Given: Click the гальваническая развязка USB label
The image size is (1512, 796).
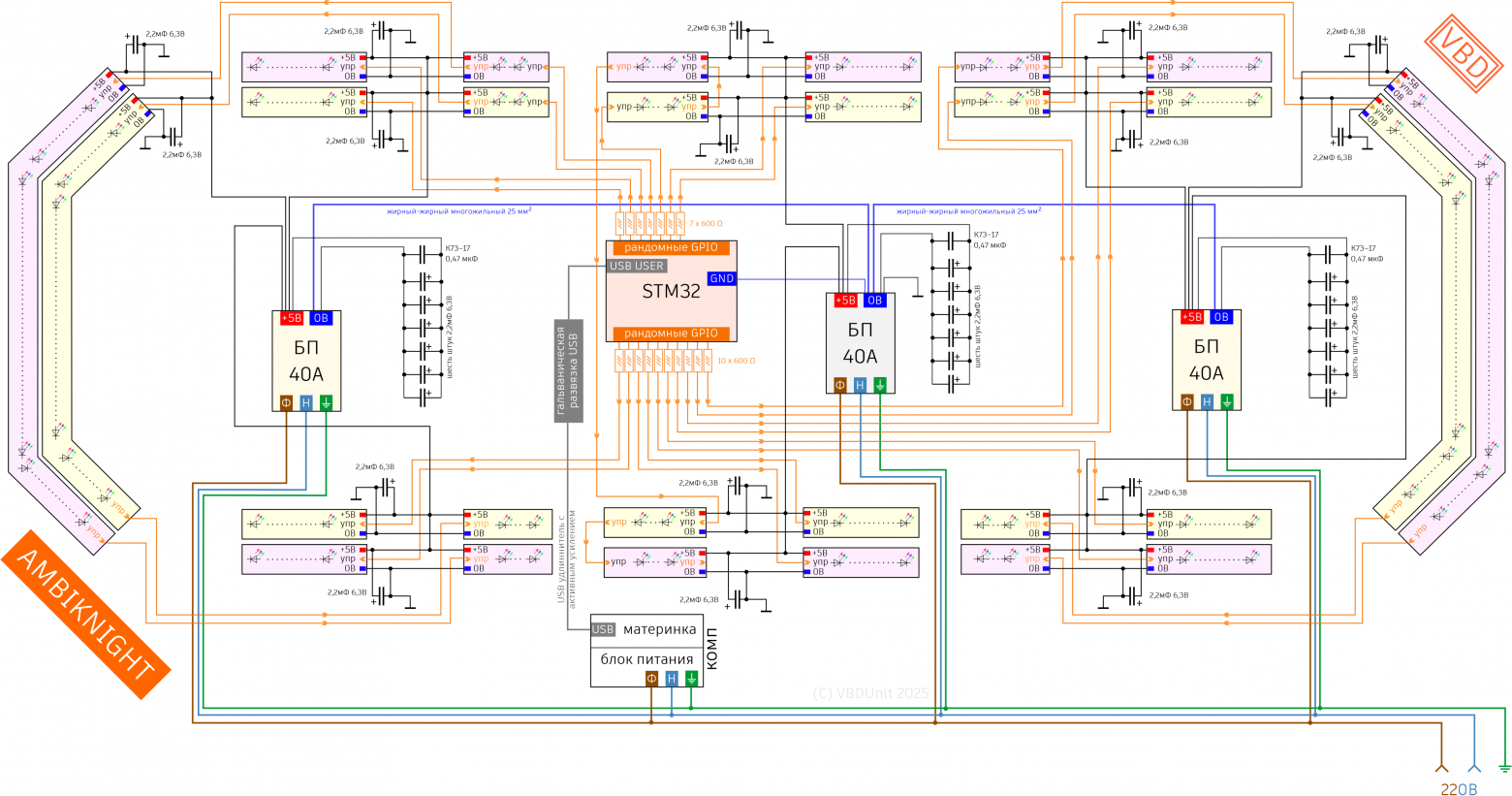Looking at the screenshot, I should (x=567, y=364).
